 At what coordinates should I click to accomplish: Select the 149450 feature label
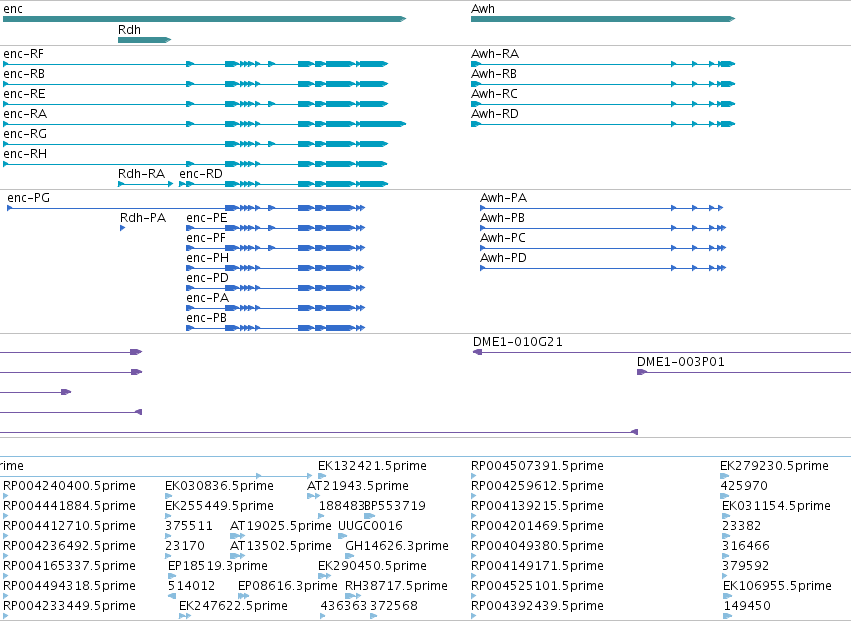tap(747, 606)
